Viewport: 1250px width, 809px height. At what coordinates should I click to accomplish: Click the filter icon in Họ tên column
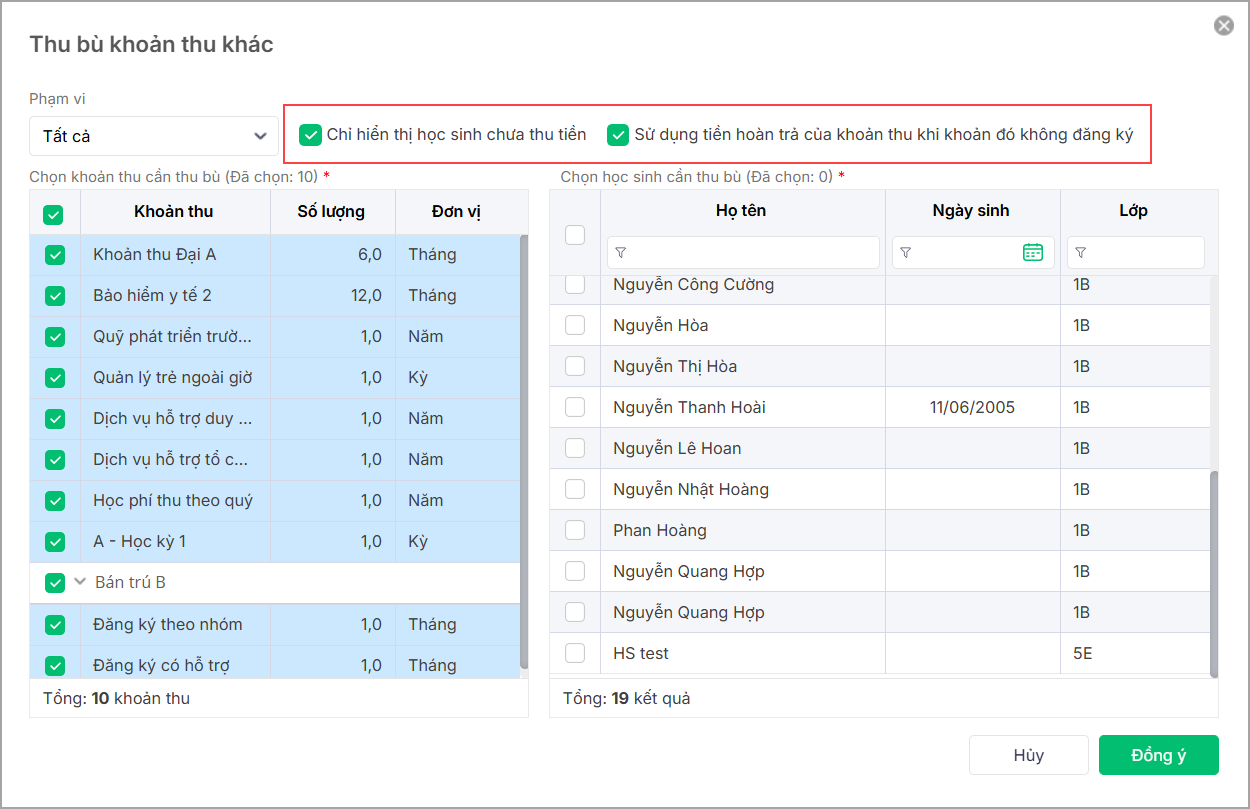(x=620, y=253)
